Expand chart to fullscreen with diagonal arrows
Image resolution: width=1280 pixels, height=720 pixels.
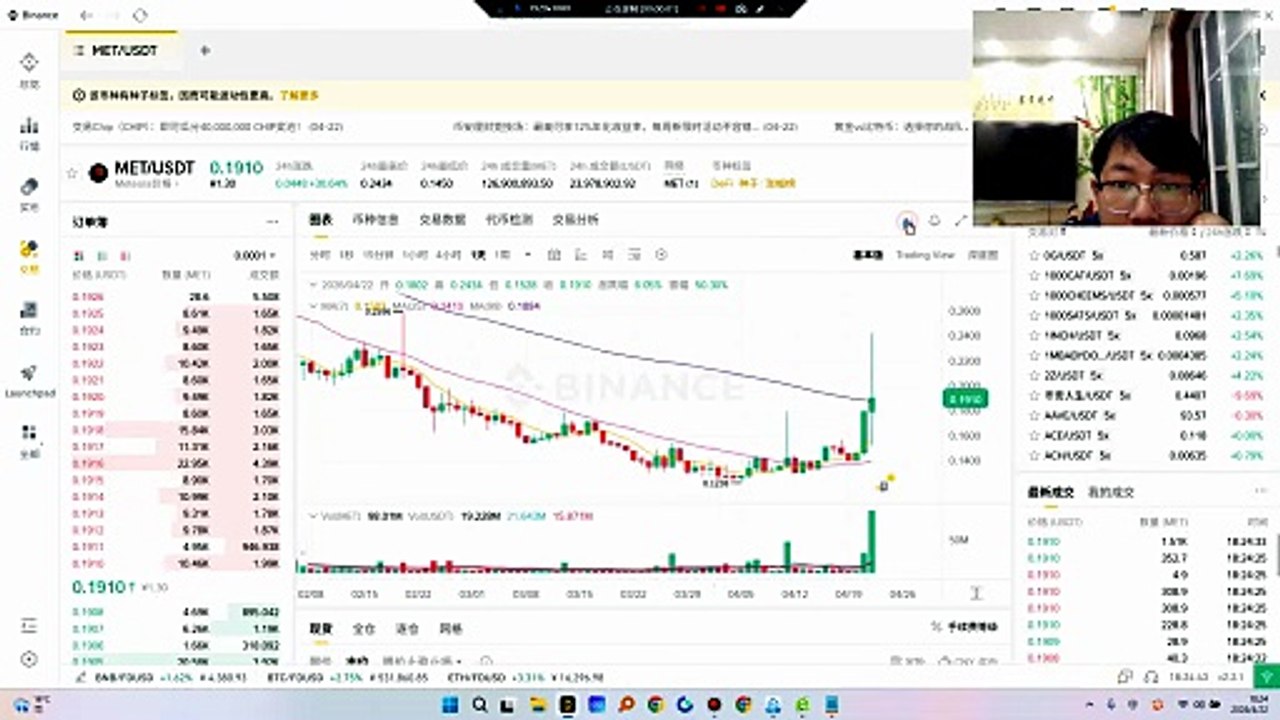coord(961,220)
